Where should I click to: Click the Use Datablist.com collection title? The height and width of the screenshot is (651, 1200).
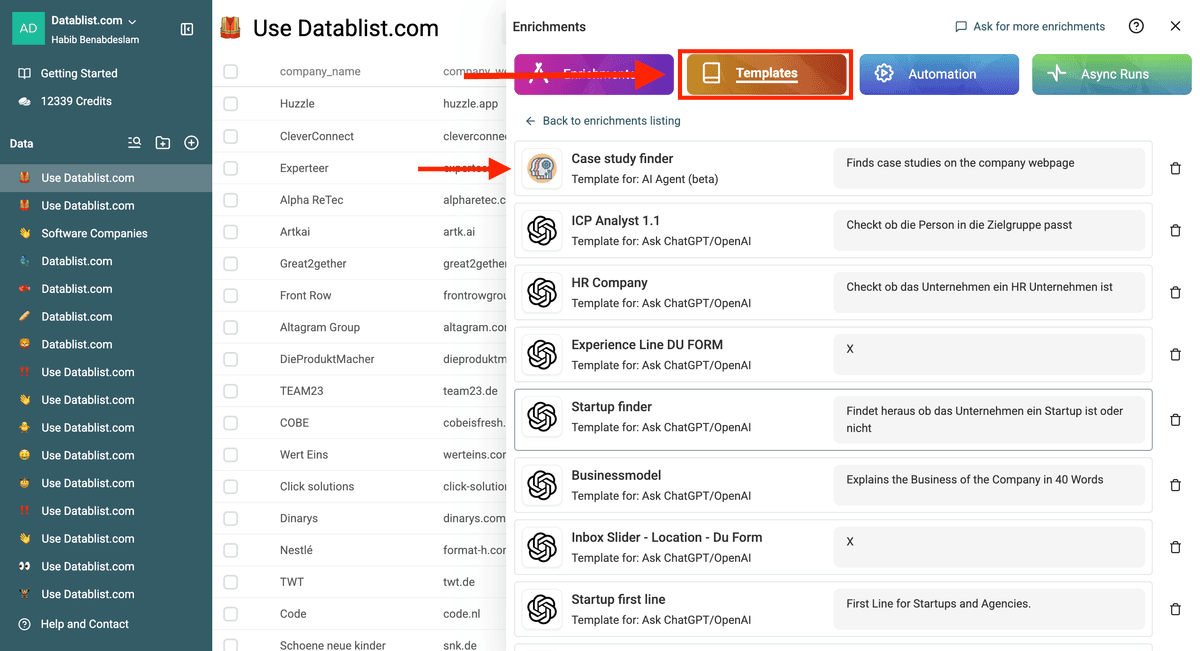[x=346, y=28]
